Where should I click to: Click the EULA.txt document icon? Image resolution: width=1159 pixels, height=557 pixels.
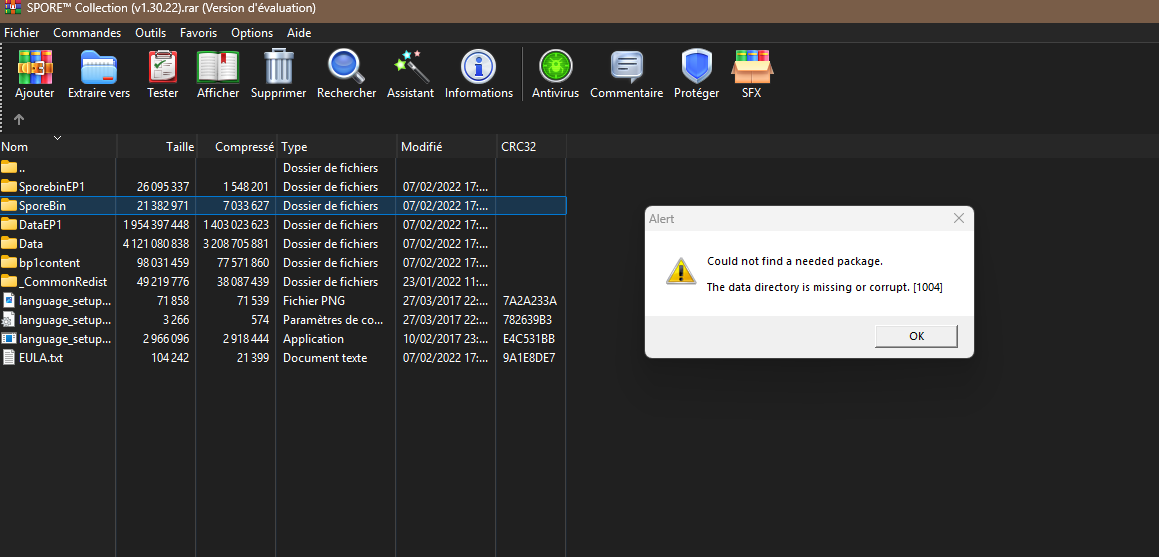[x=9, y=358]
